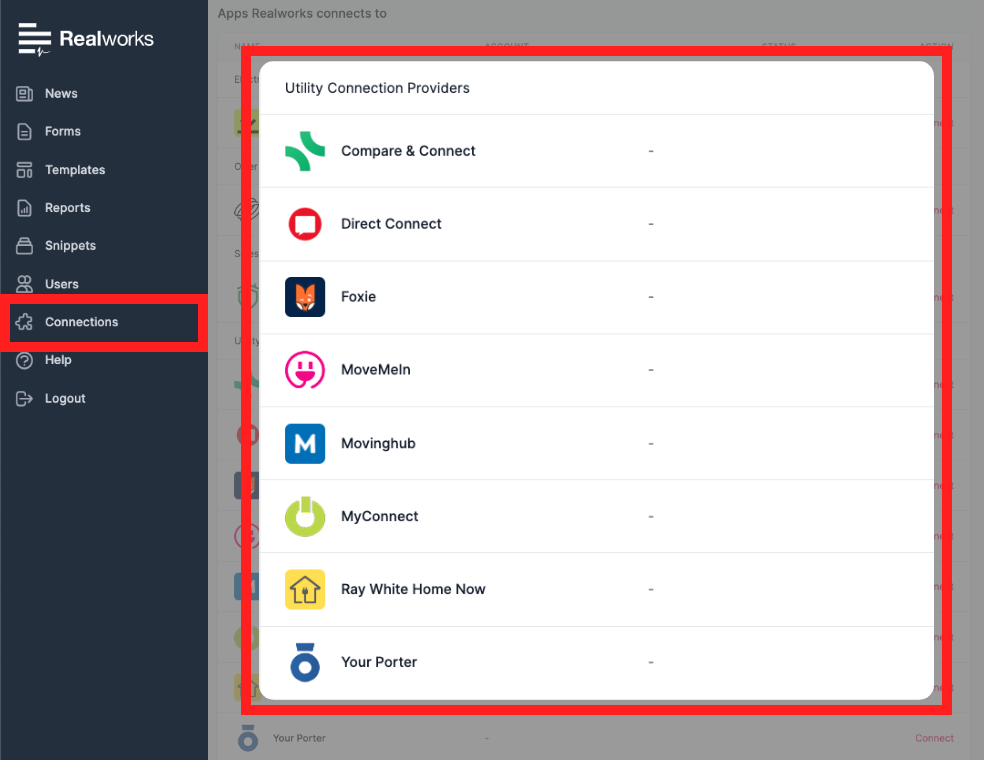Click the Foxie fox logo
The width and height of the screenshot is (984, 760).
click(305, 297)
